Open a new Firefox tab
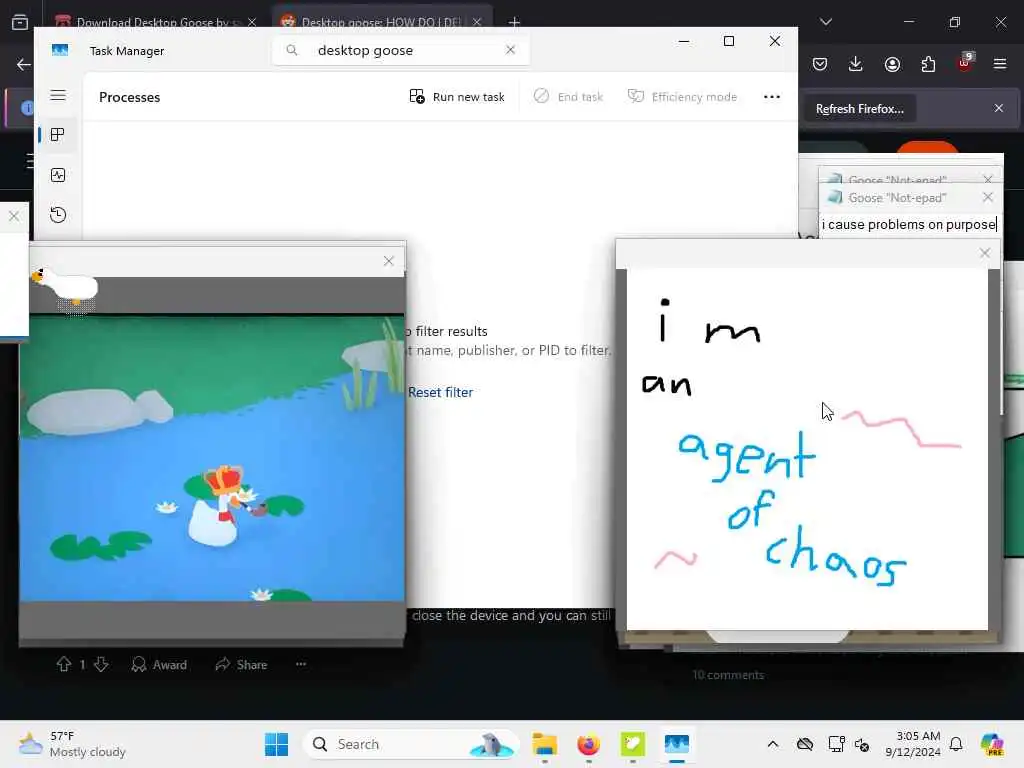Image resolution: width=1024 pixels, height=768 pixels. [x=515, y=22]
